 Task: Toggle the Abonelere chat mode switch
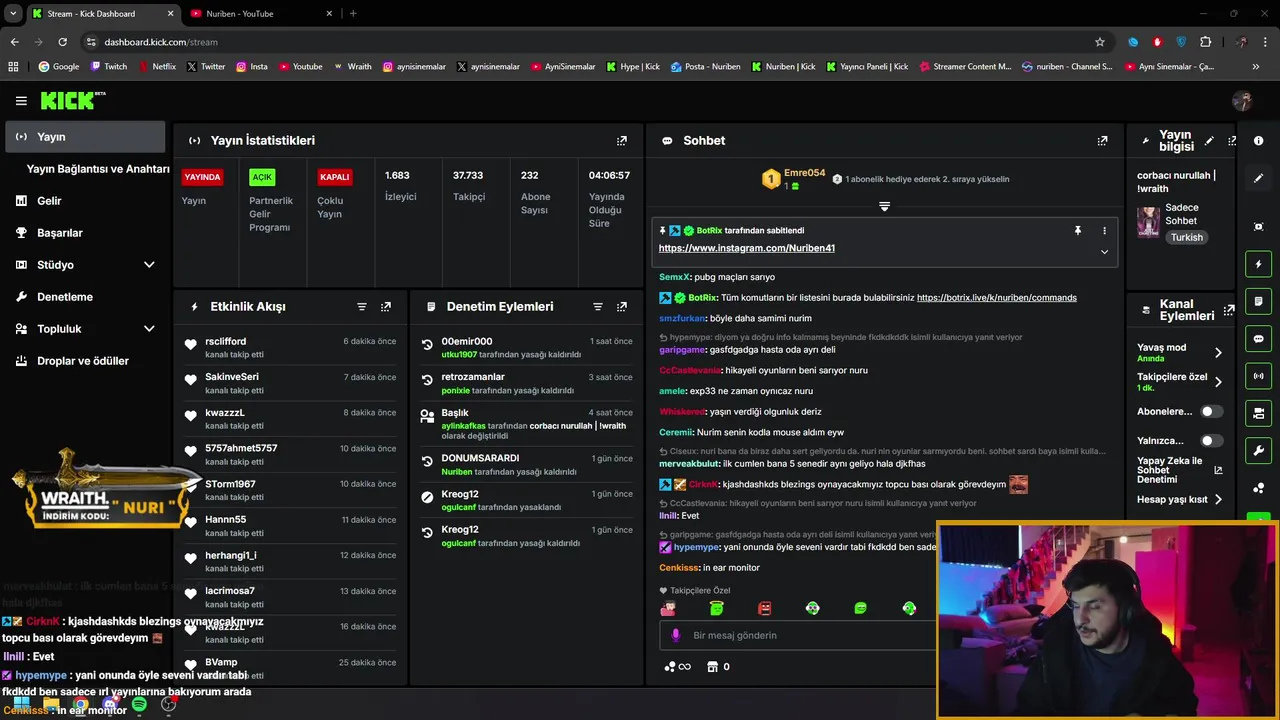point(1211,411)
